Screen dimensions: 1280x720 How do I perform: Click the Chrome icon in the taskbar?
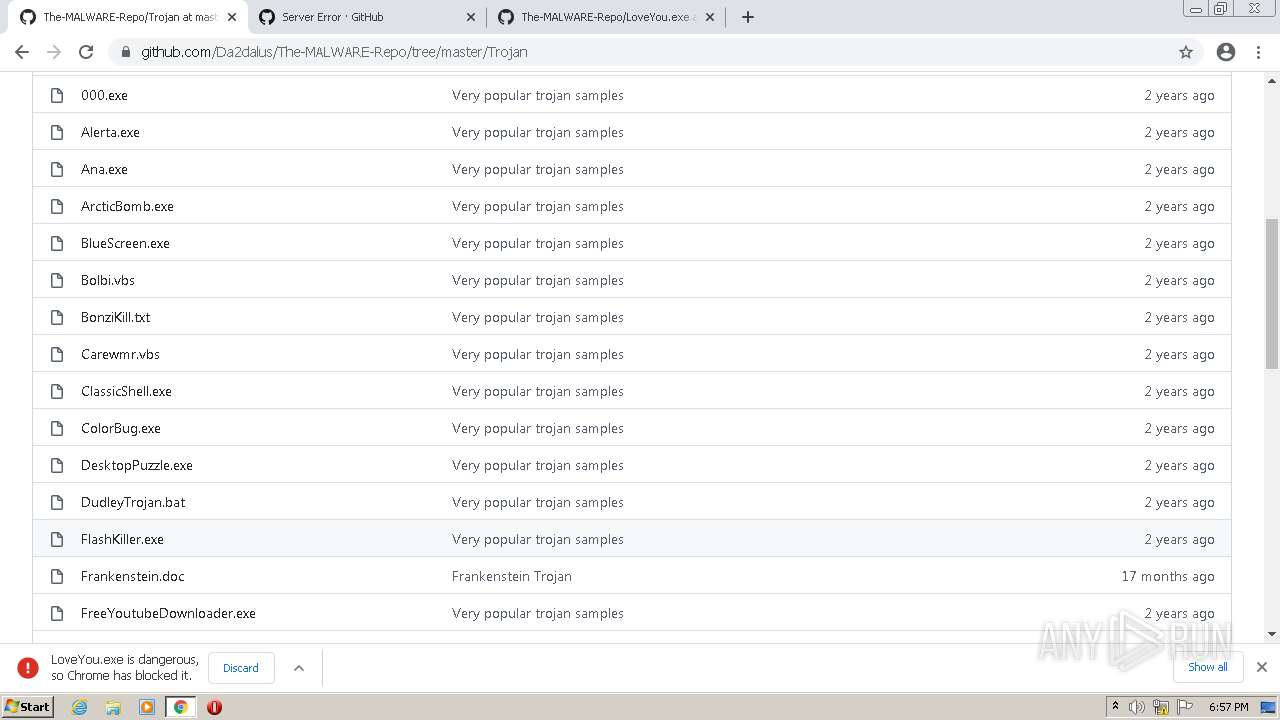[181, 707]
